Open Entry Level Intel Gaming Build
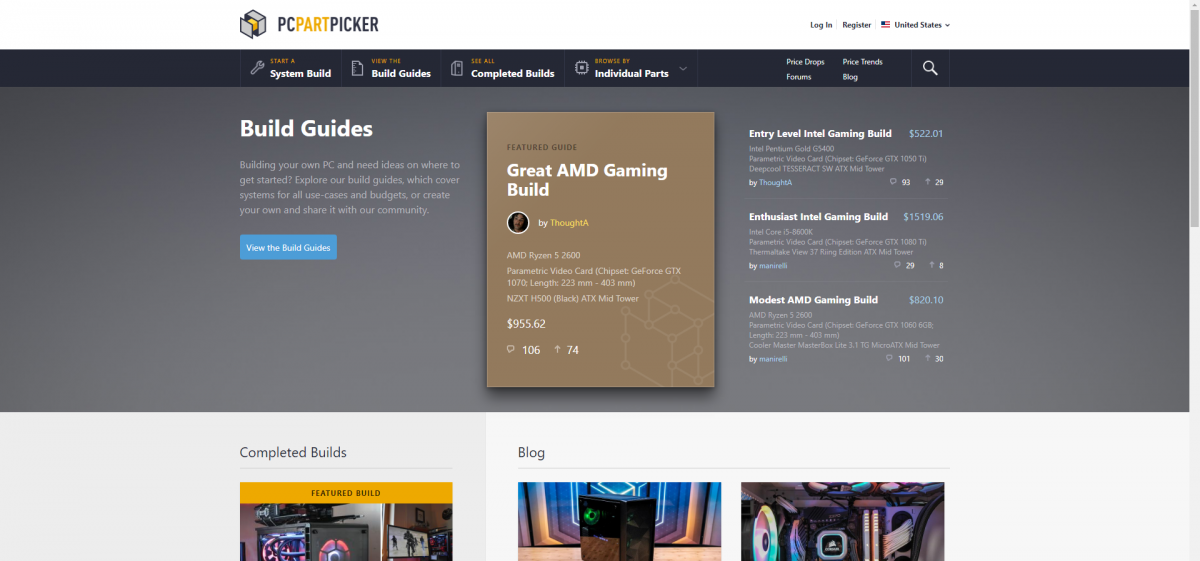1200x561 pixels. point(820,133)
